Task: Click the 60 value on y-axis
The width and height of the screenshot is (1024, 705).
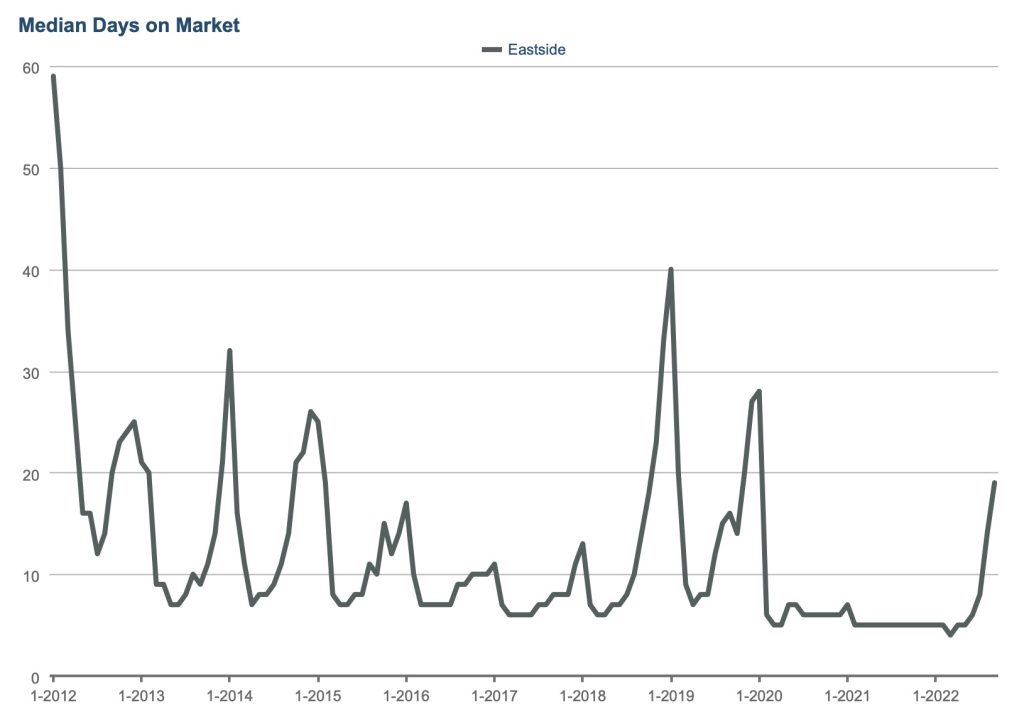Action: [30, 68]
